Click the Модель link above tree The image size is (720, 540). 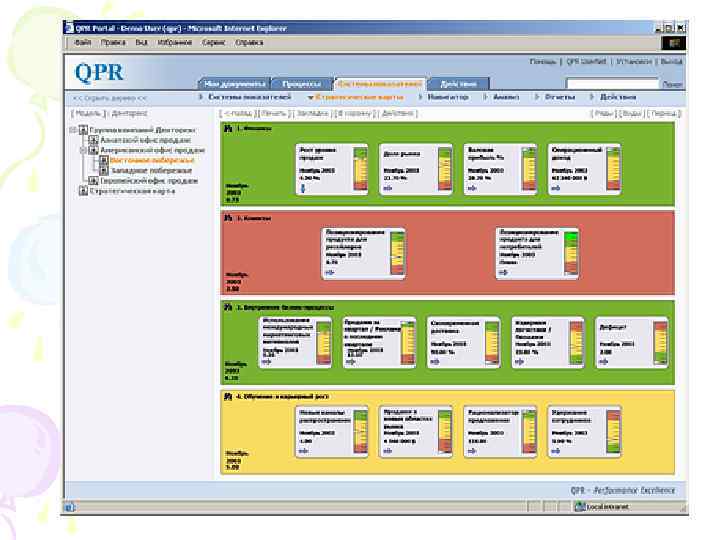[88, 113]
